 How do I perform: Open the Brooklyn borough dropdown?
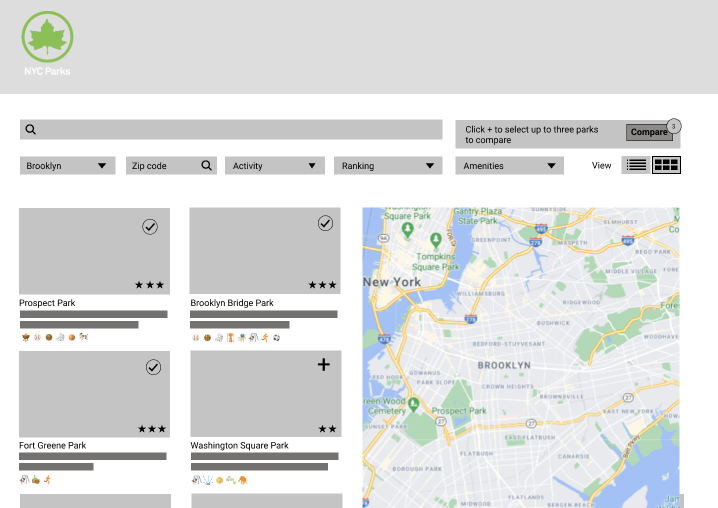[67, 166]
